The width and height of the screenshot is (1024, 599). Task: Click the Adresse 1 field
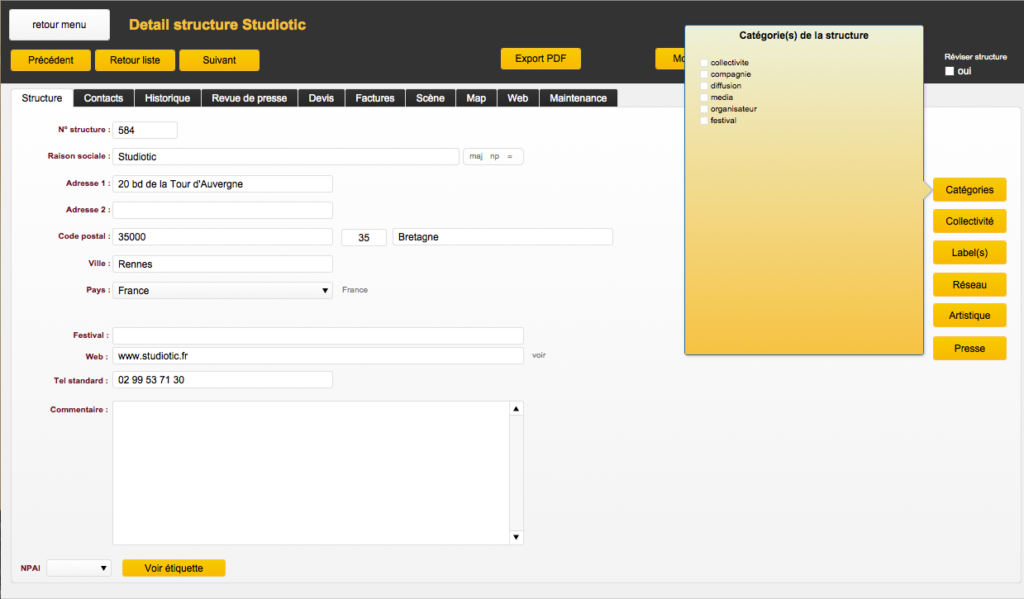click(223, 184)
